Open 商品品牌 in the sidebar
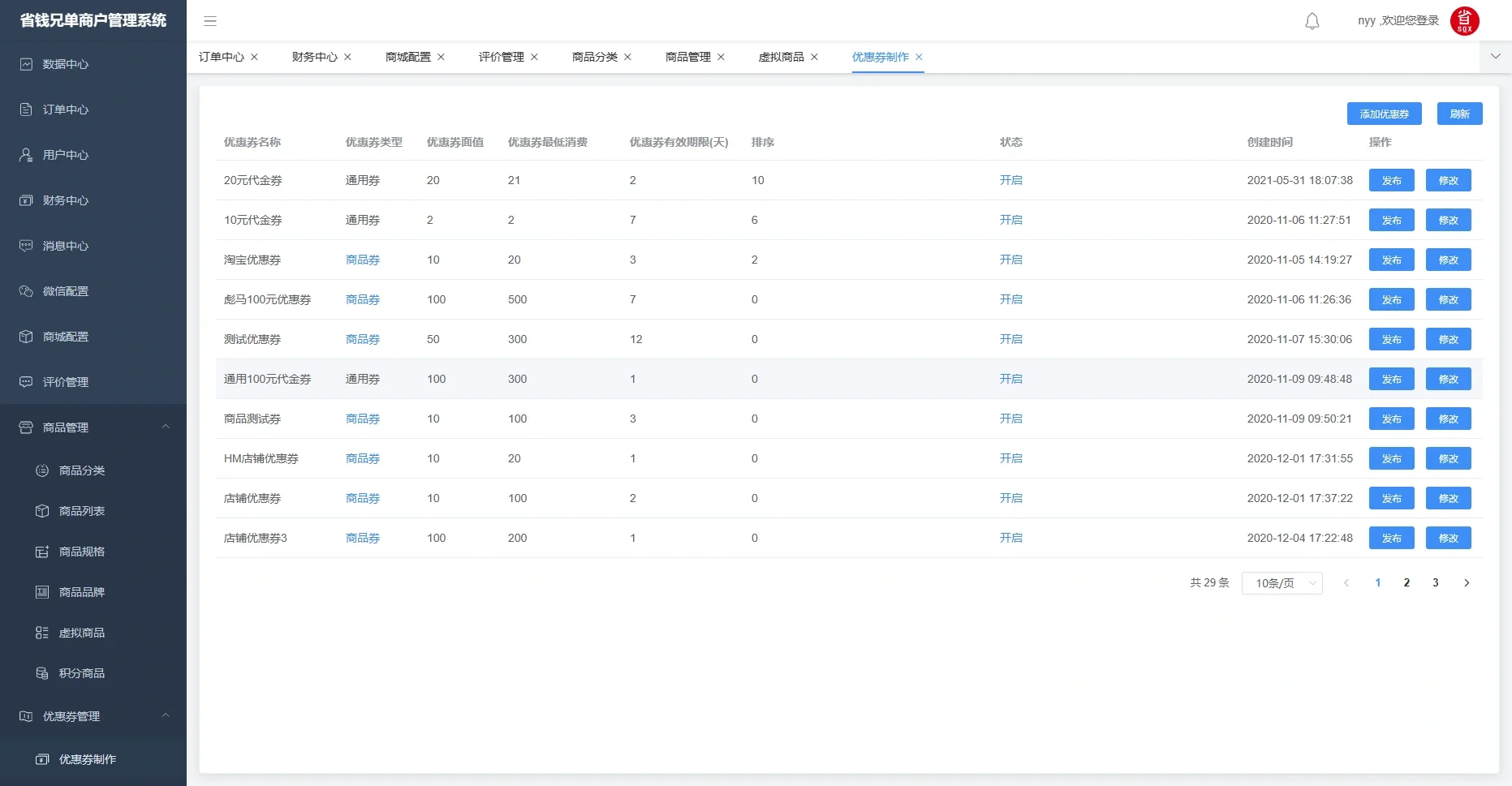This screenshot has height=786, width=1512. [x=80, y=592]
